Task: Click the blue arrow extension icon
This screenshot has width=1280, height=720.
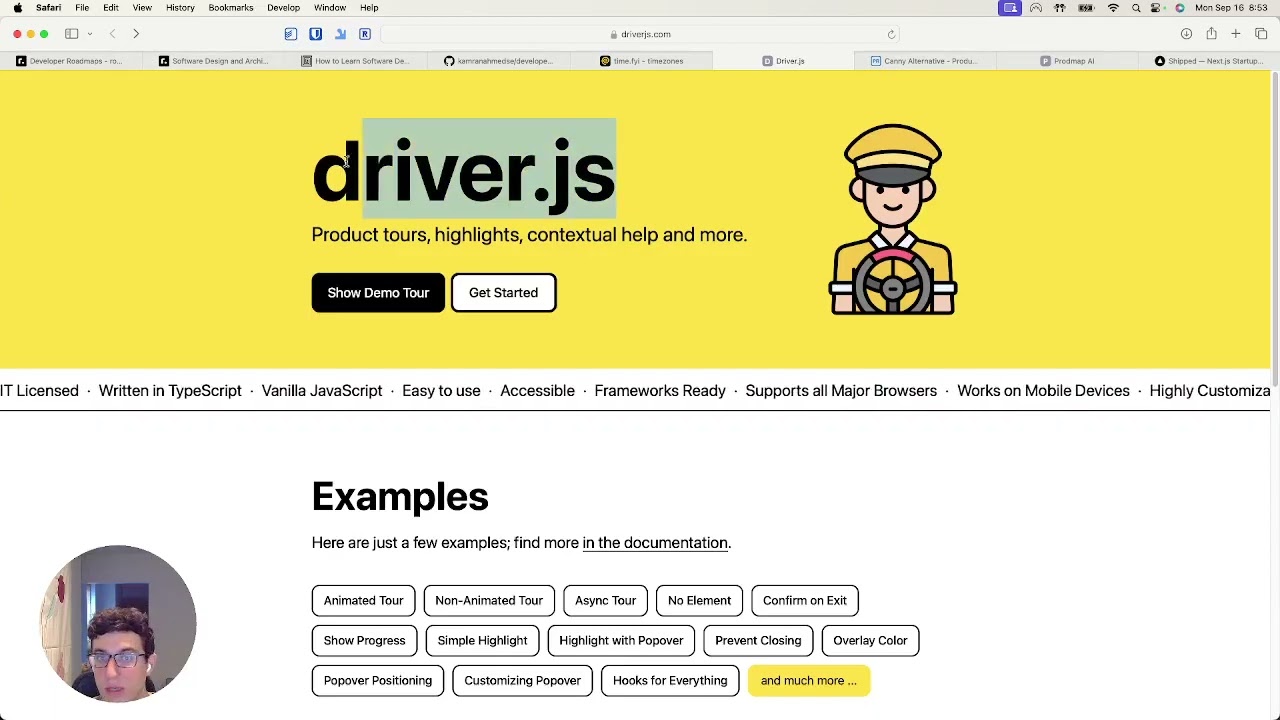Action: (x=340, y=34)
